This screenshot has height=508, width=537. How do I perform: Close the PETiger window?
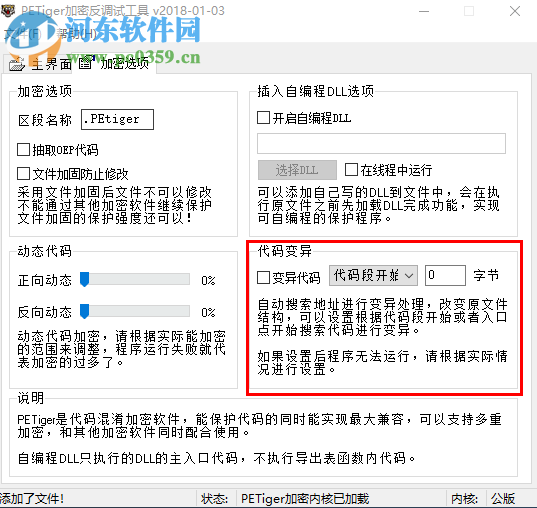click(515, 11)
